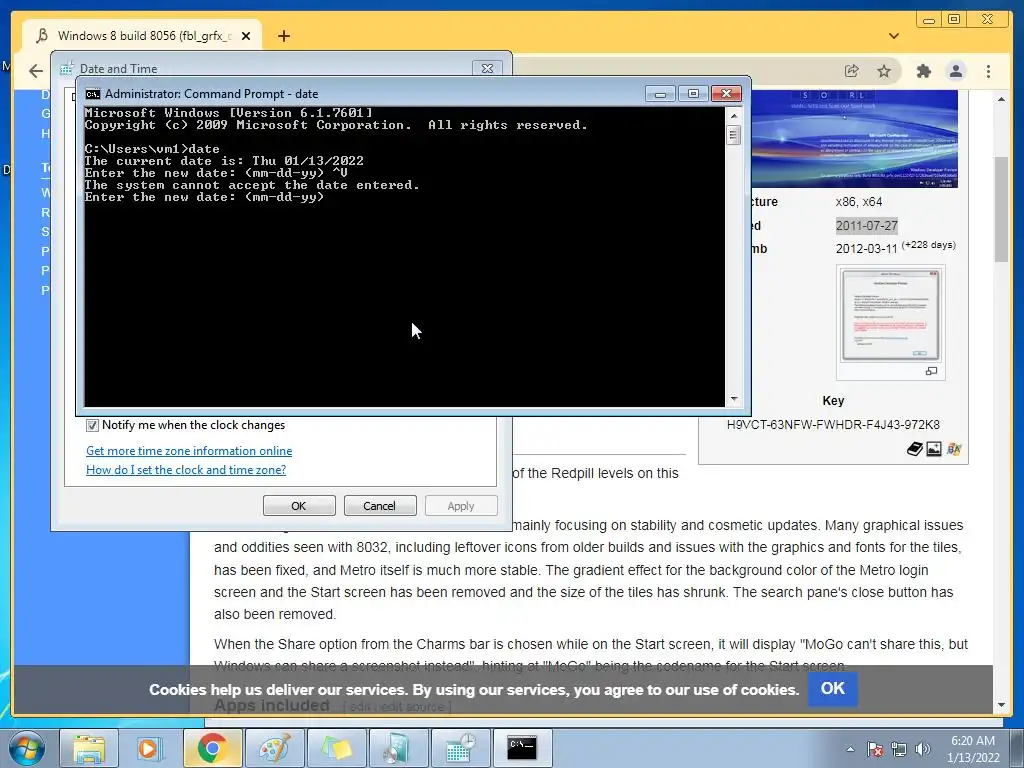
Task: Close the Date and Time dialog
Action: click(x=487, y=68)
